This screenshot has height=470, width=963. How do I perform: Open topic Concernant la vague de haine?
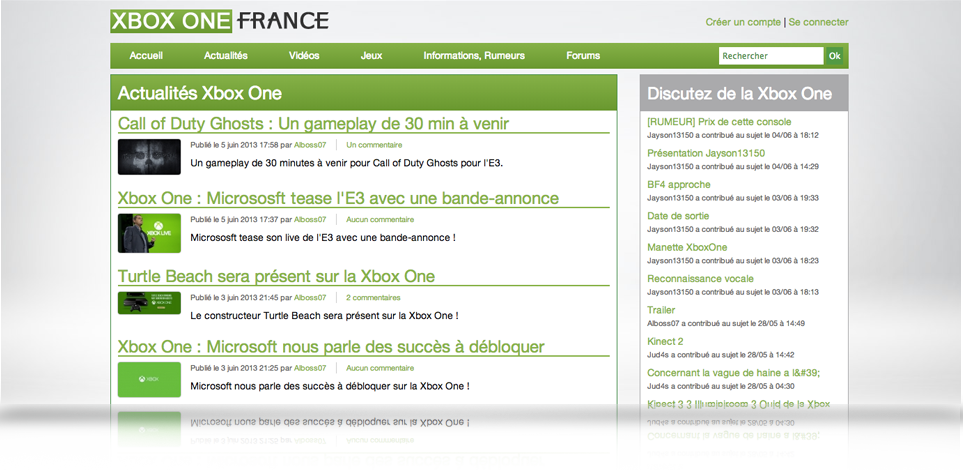click(734, 372)
